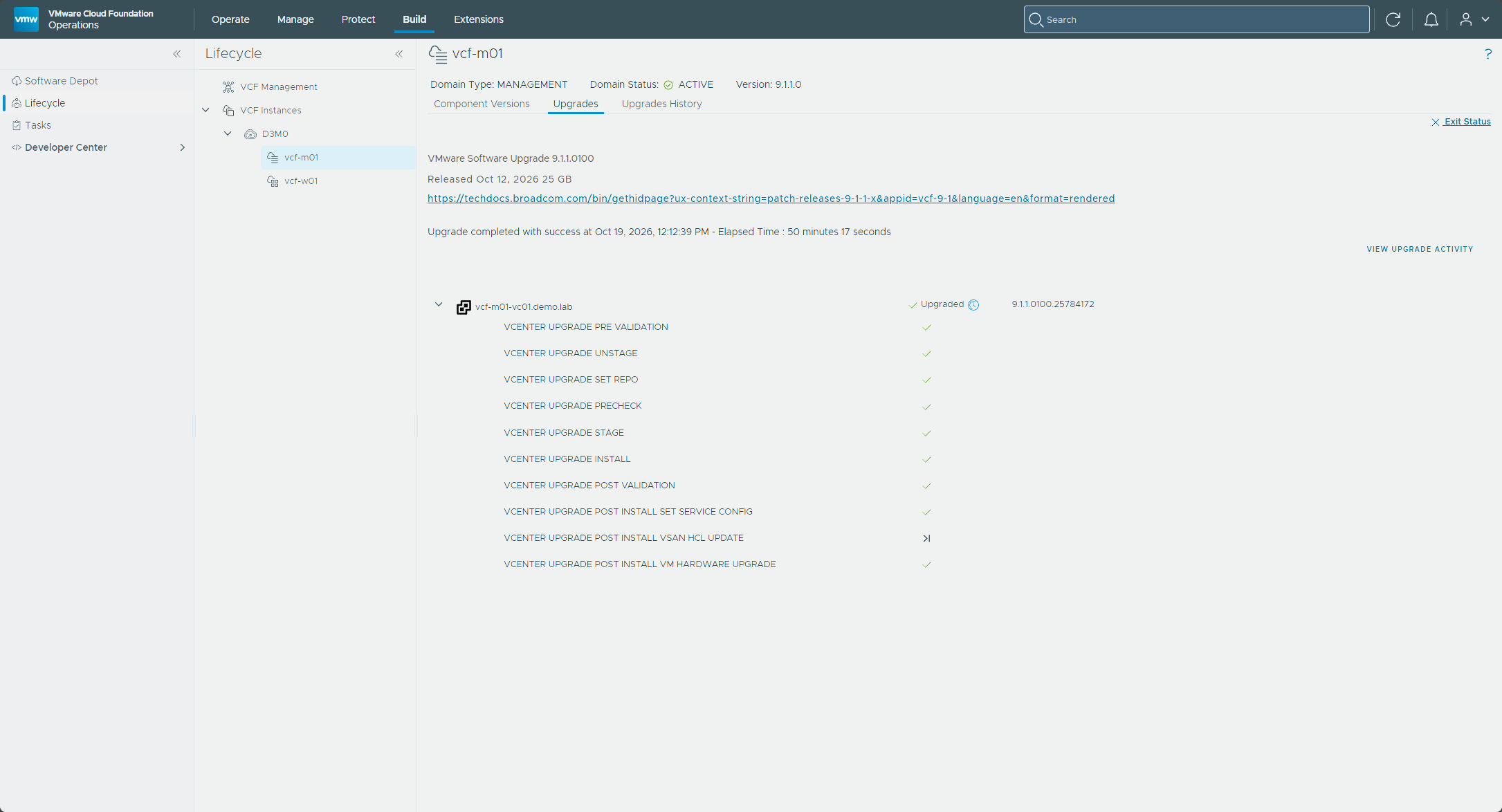Click the help question mark icon
1502x812 pixels.
point(1487,54)
